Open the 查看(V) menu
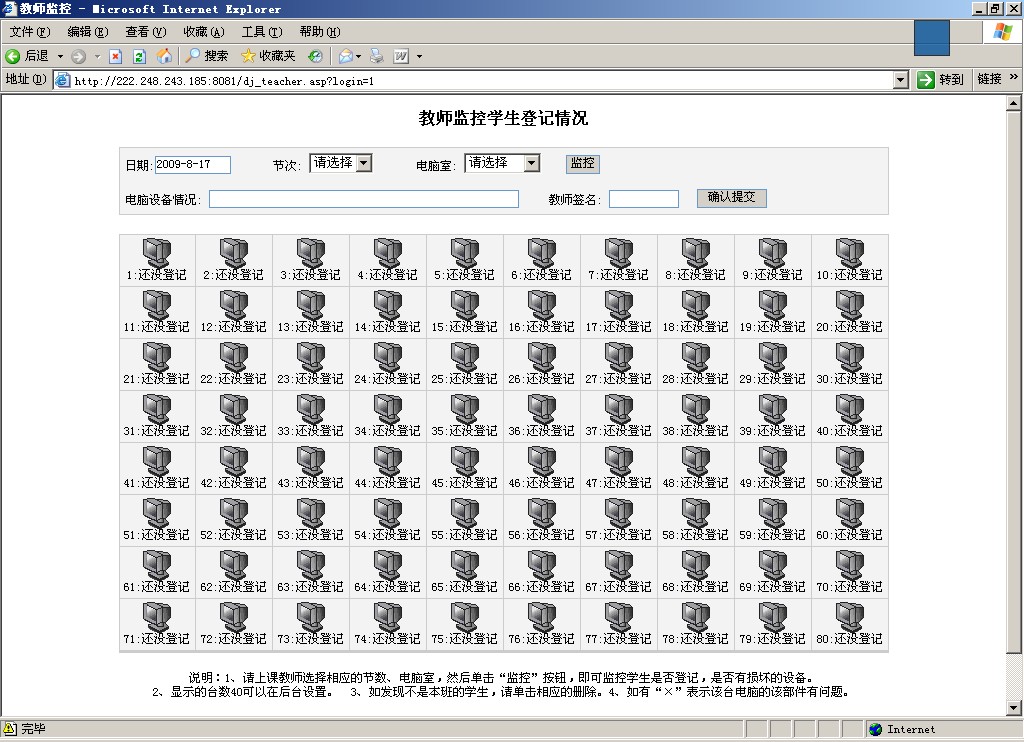 click(x=144, y=32)
